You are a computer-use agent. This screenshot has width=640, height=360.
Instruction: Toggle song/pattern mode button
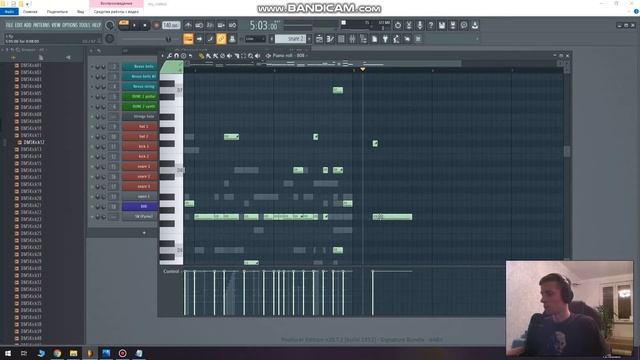(124, 25)
